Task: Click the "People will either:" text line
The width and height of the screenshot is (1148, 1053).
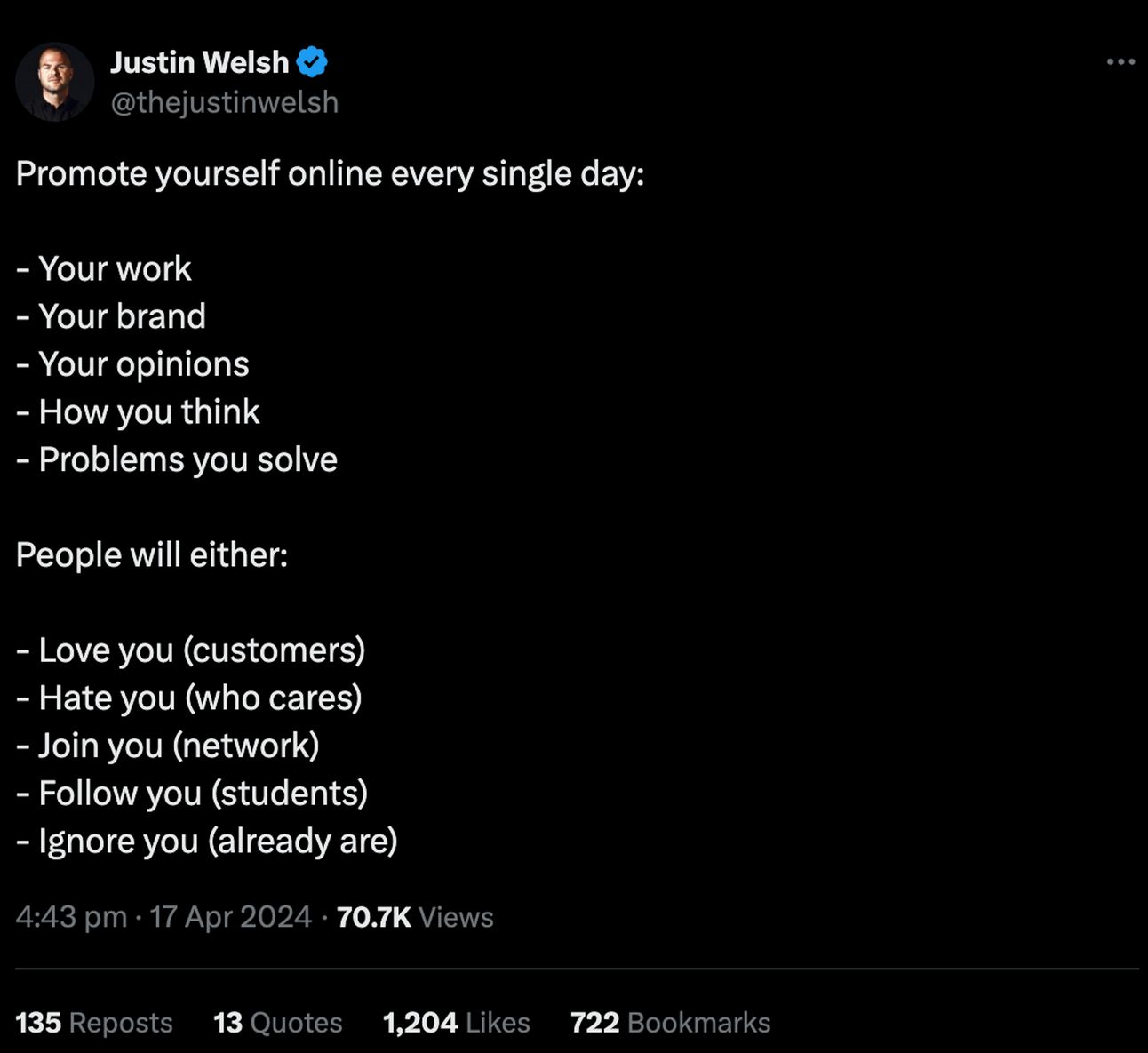Action: [x=152, y=554]
